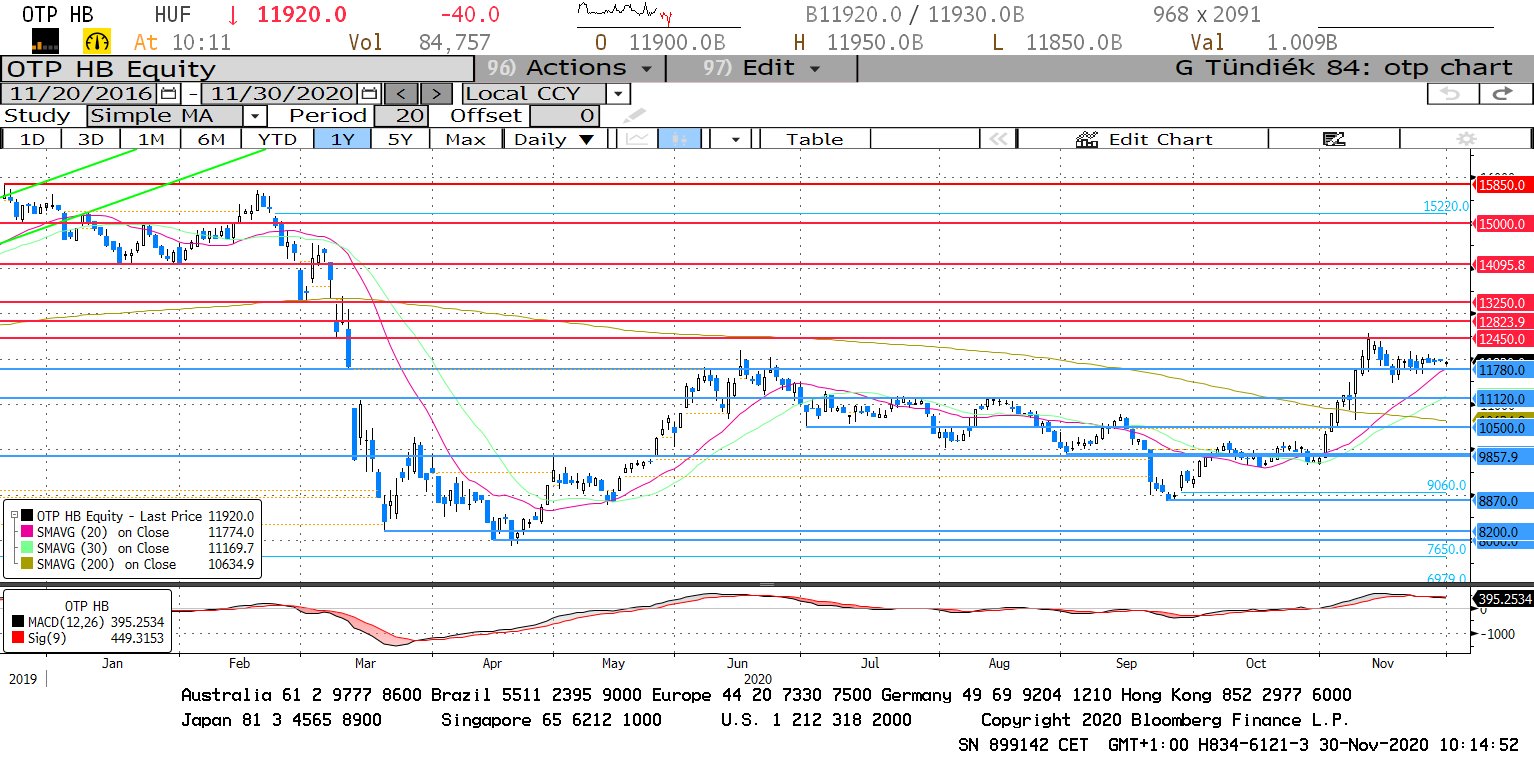Viewport: 1534px width, 774px height.
Task: Click the Offset value field
Action: [563, 116]
